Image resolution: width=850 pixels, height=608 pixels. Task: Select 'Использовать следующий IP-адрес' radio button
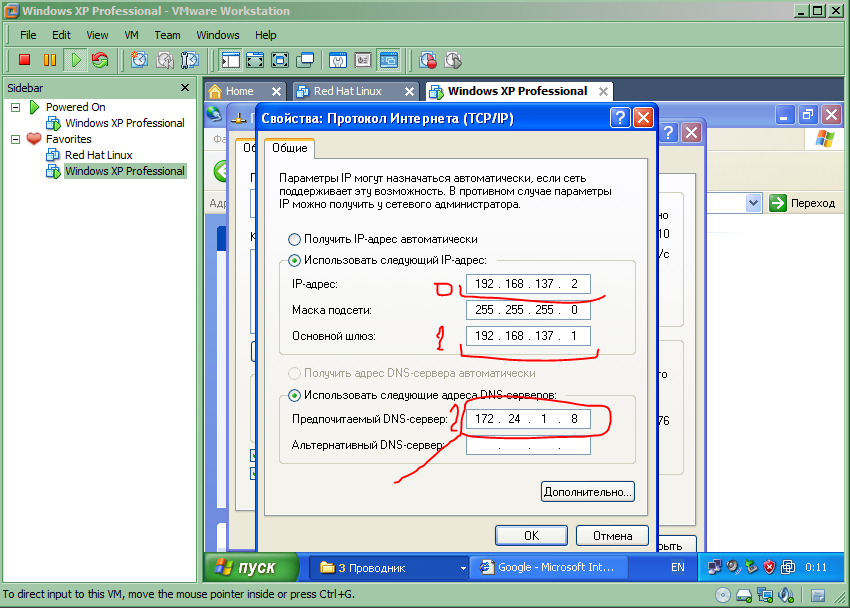click(x=294, y=261)
